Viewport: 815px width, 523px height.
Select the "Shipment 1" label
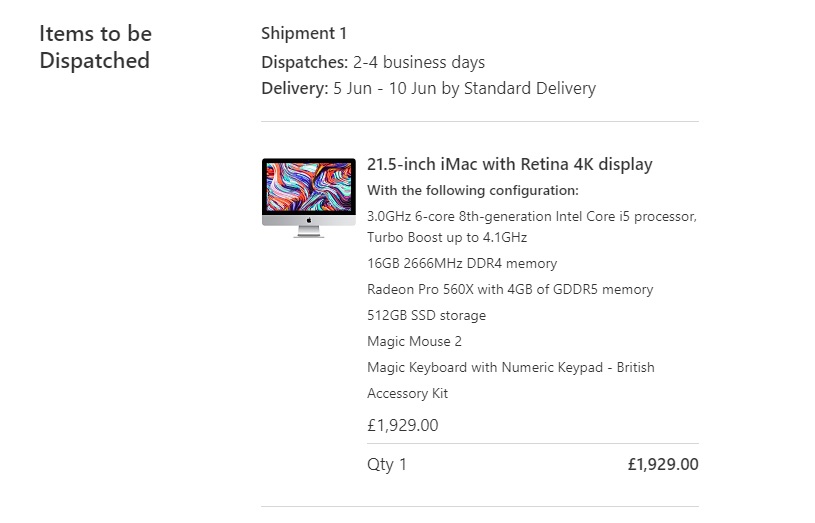[304, 34]
